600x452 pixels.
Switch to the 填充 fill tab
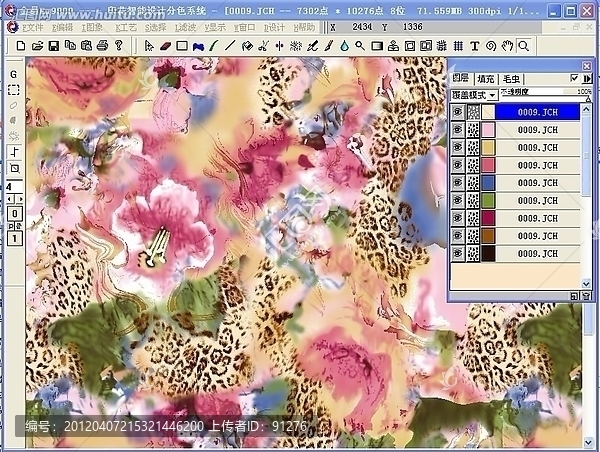click(x=486, y=79)
